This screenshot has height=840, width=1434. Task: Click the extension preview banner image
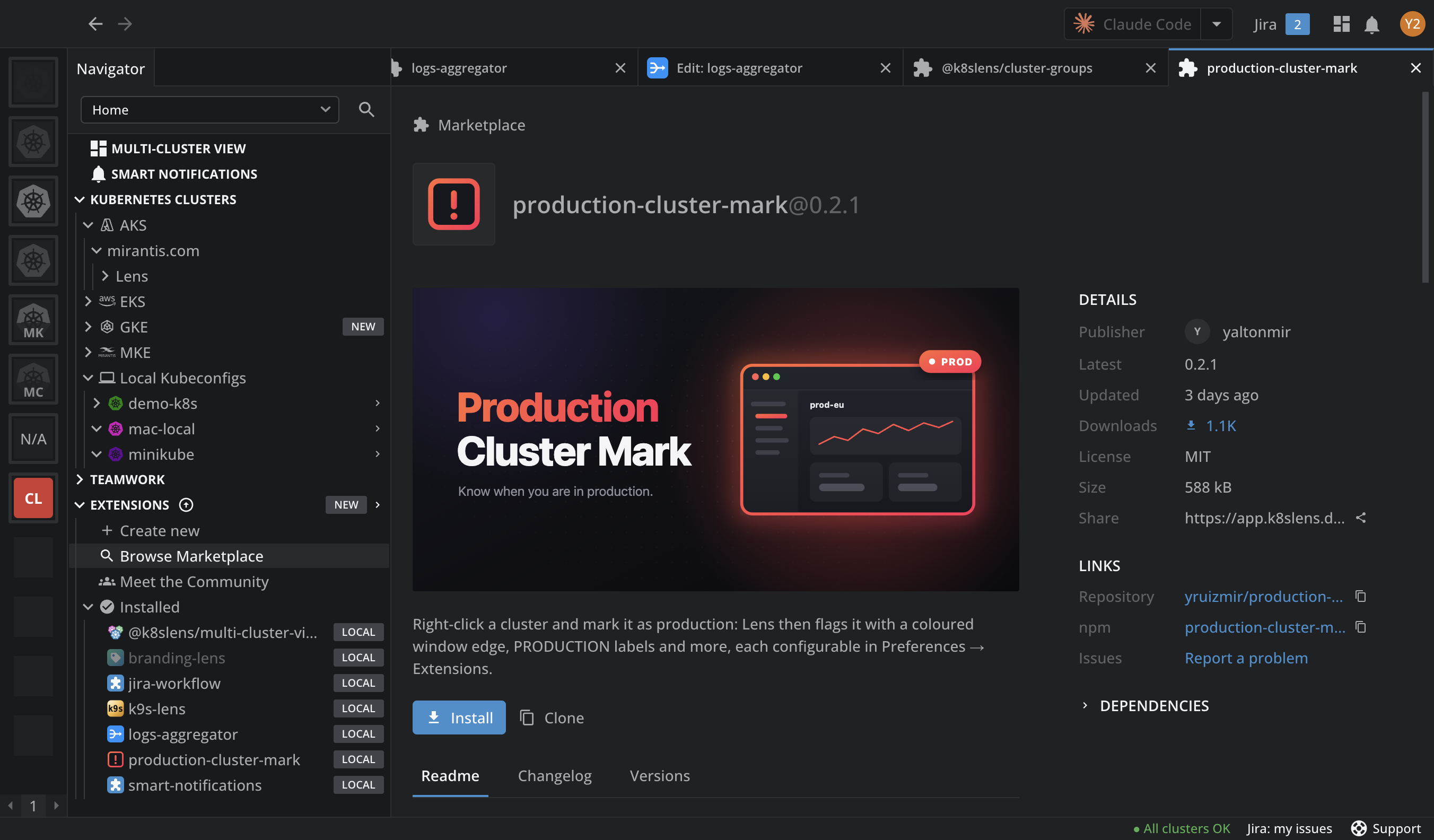pos(715,439)
